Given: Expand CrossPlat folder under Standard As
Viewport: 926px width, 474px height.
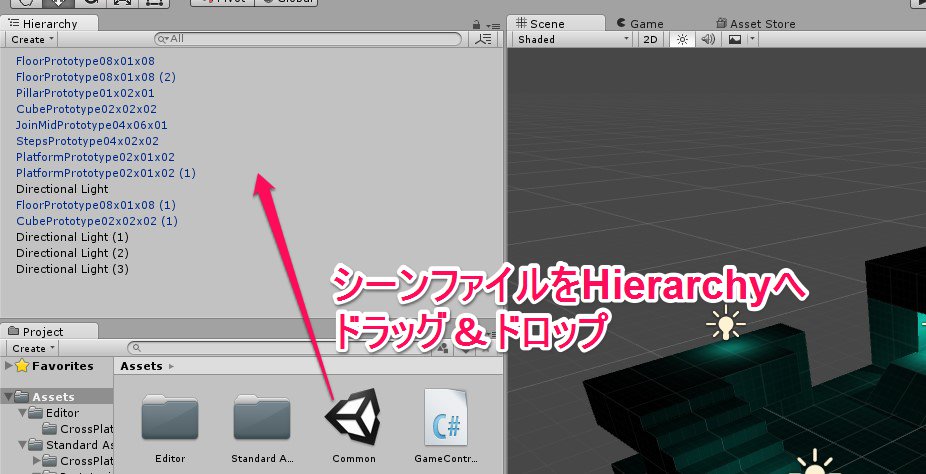Looking at the screenshot, I should 37,460.
